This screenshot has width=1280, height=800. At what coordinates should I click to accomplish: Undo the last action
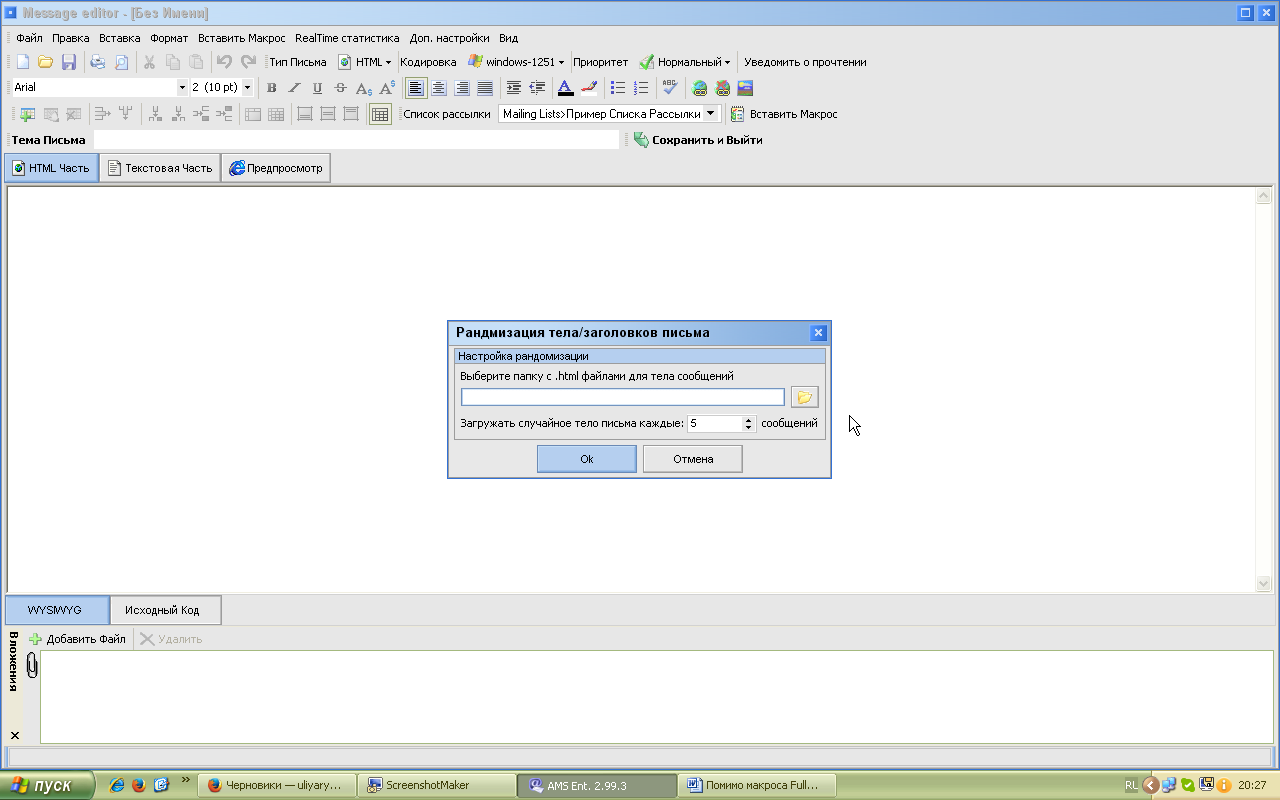(225, 62)
